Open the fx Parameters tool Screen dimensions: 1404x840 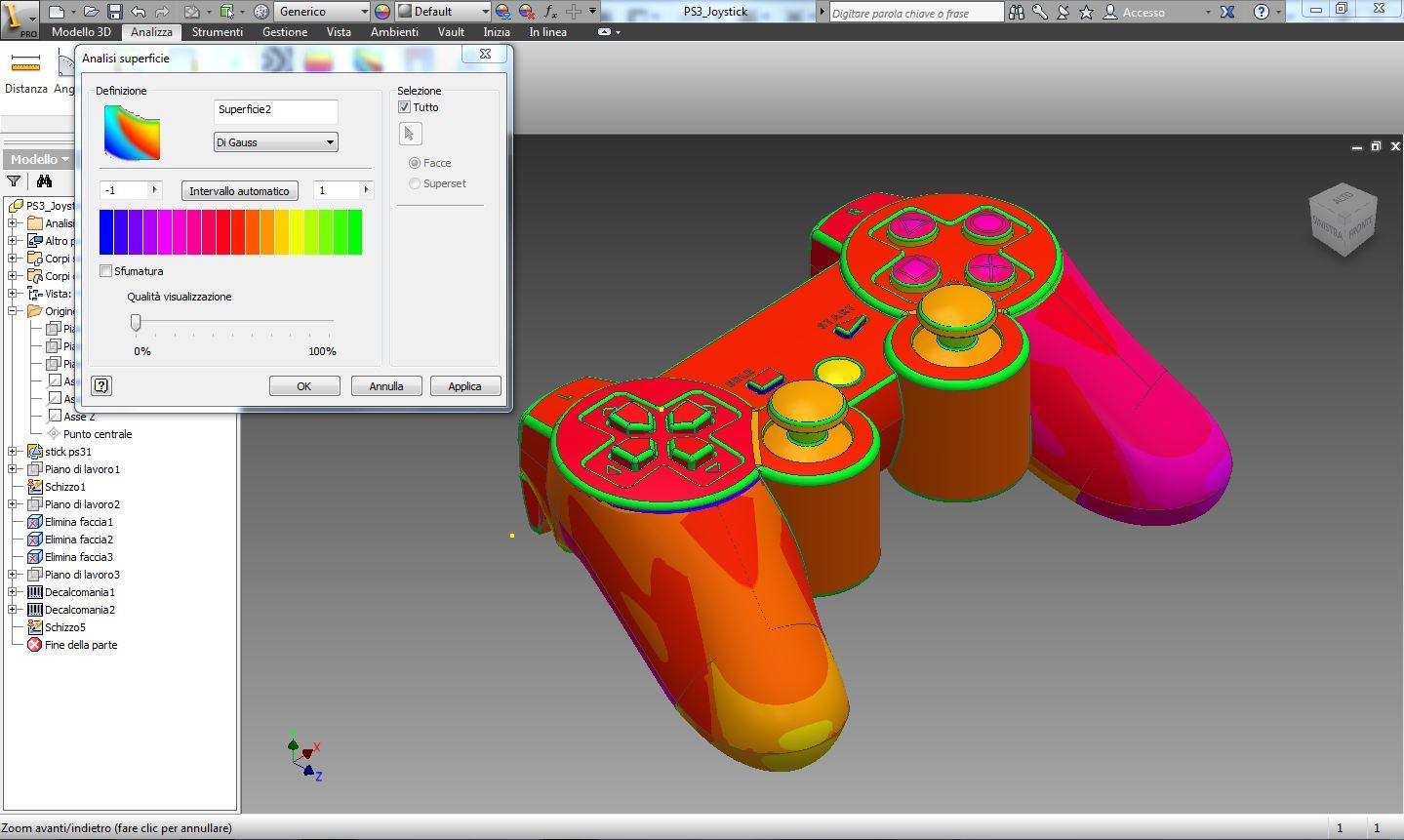pos(550,12)
